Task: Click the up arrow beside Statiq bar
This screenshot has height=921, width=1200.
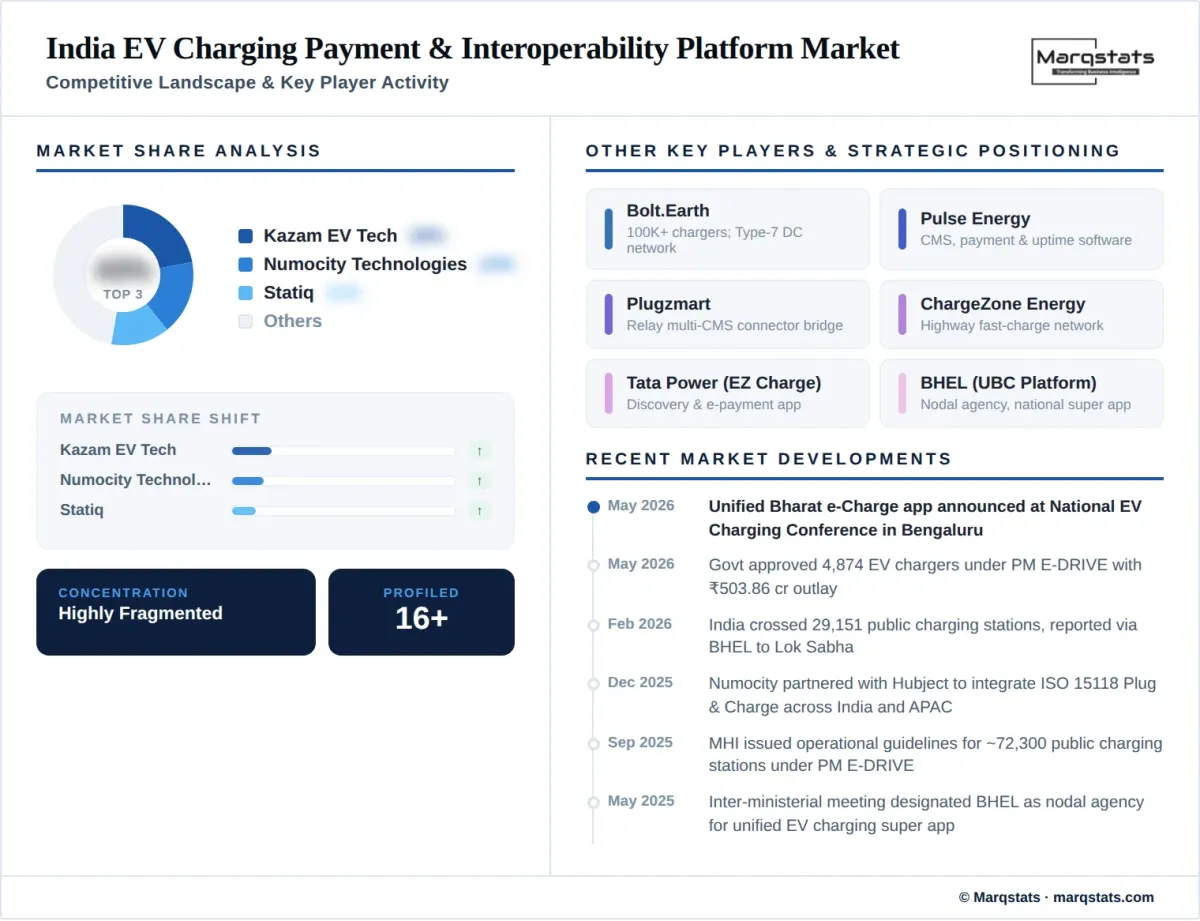Action: pyautogui.click(x=480, y=511)
